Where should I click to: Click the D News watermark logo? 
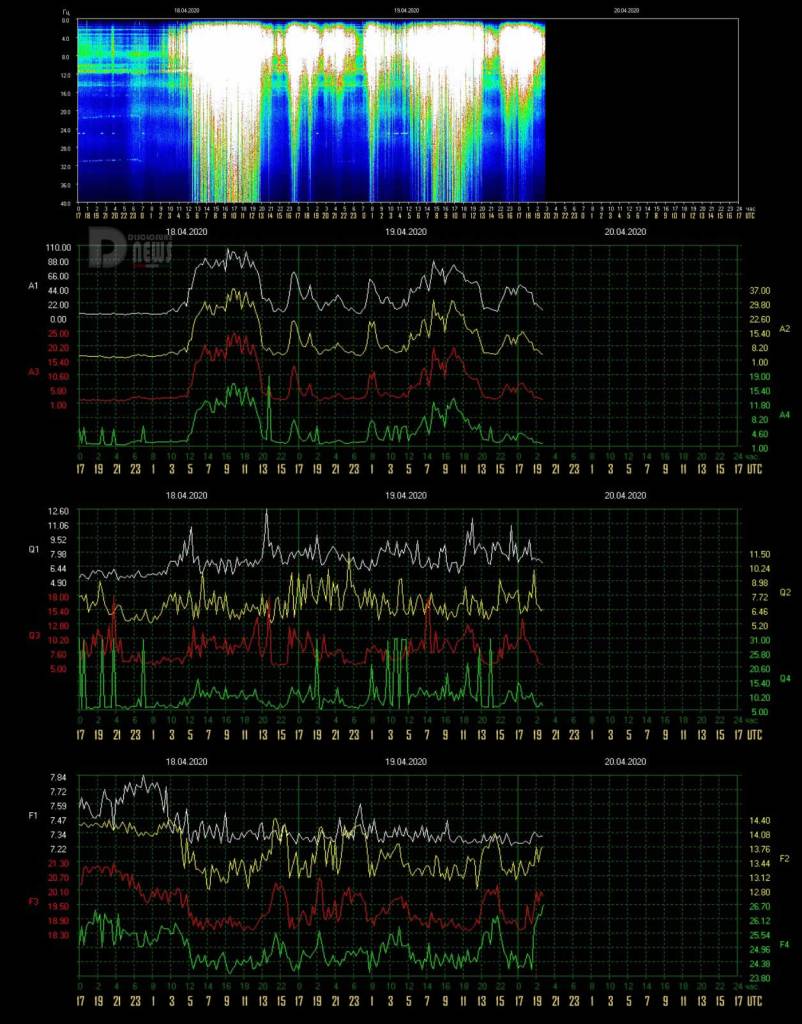tap(131, 248)
